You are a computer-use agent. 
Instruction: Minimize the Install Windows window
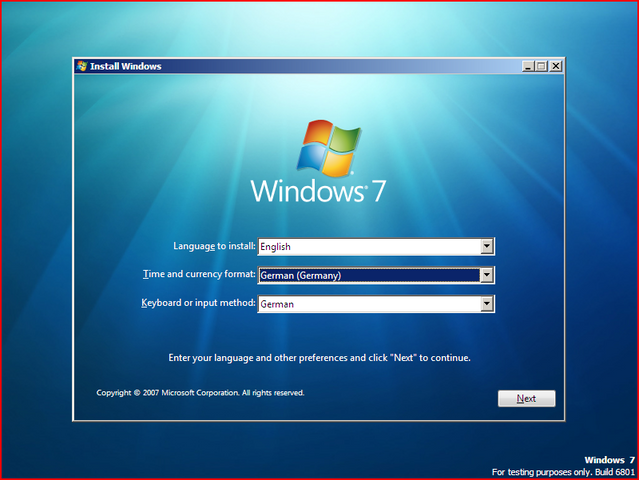pyautogui.click(x=528, y=66)
